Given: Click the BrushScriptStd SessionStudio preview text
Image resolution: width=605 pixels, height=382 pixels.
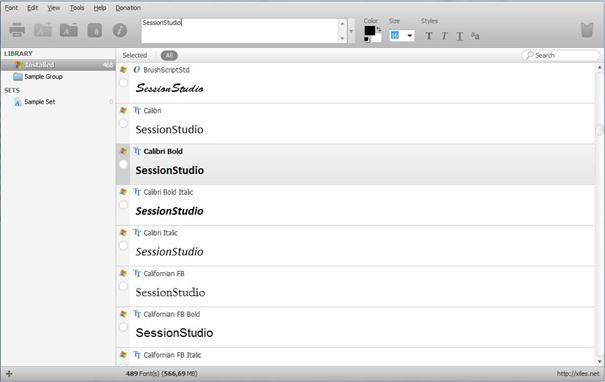Looking at the screenshot, I should (x=169, y=88).
